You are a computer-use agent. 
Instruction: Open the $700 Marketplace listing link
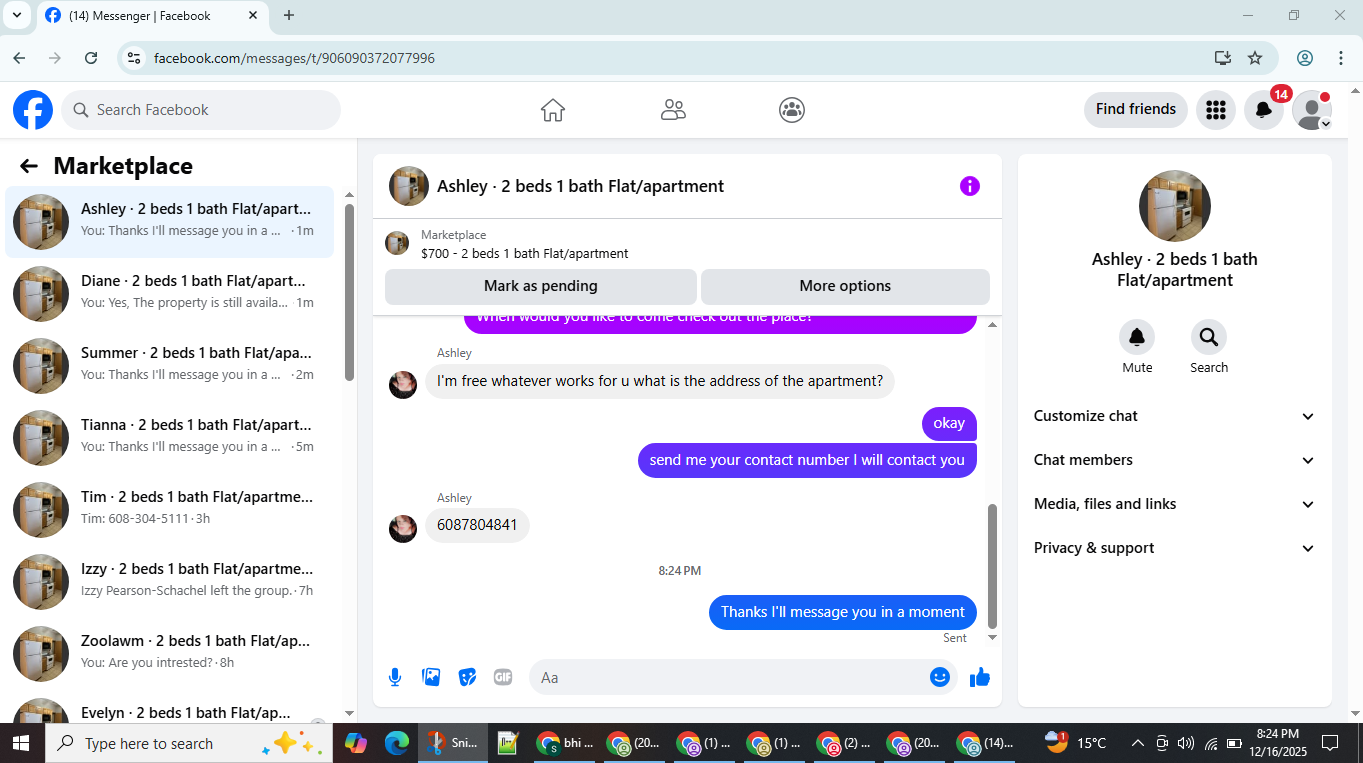525,254
